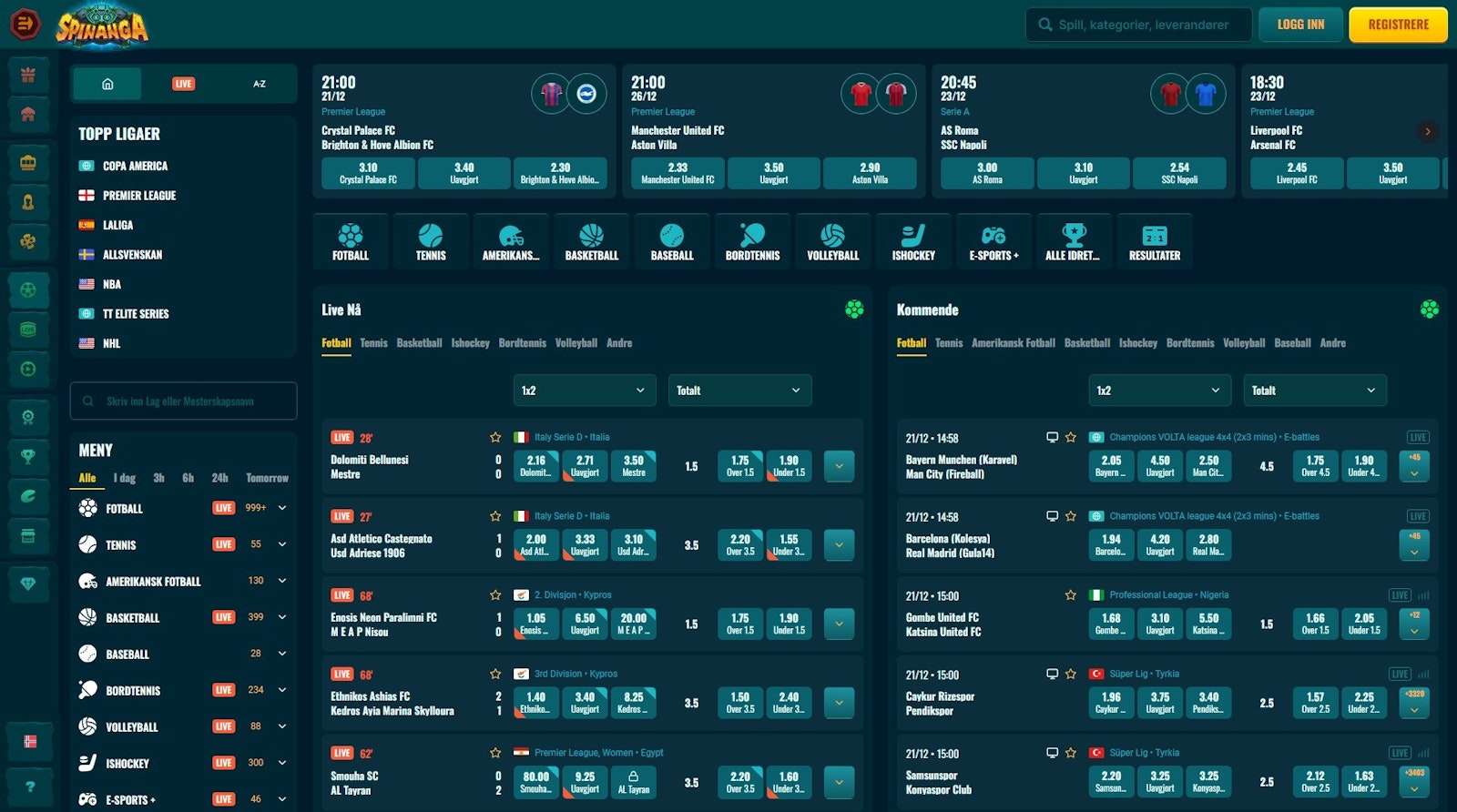Click the green football icon beside Live Nå
This screenshot has height=812, width=1457.
pyautogui.click(x=854, y=310)
